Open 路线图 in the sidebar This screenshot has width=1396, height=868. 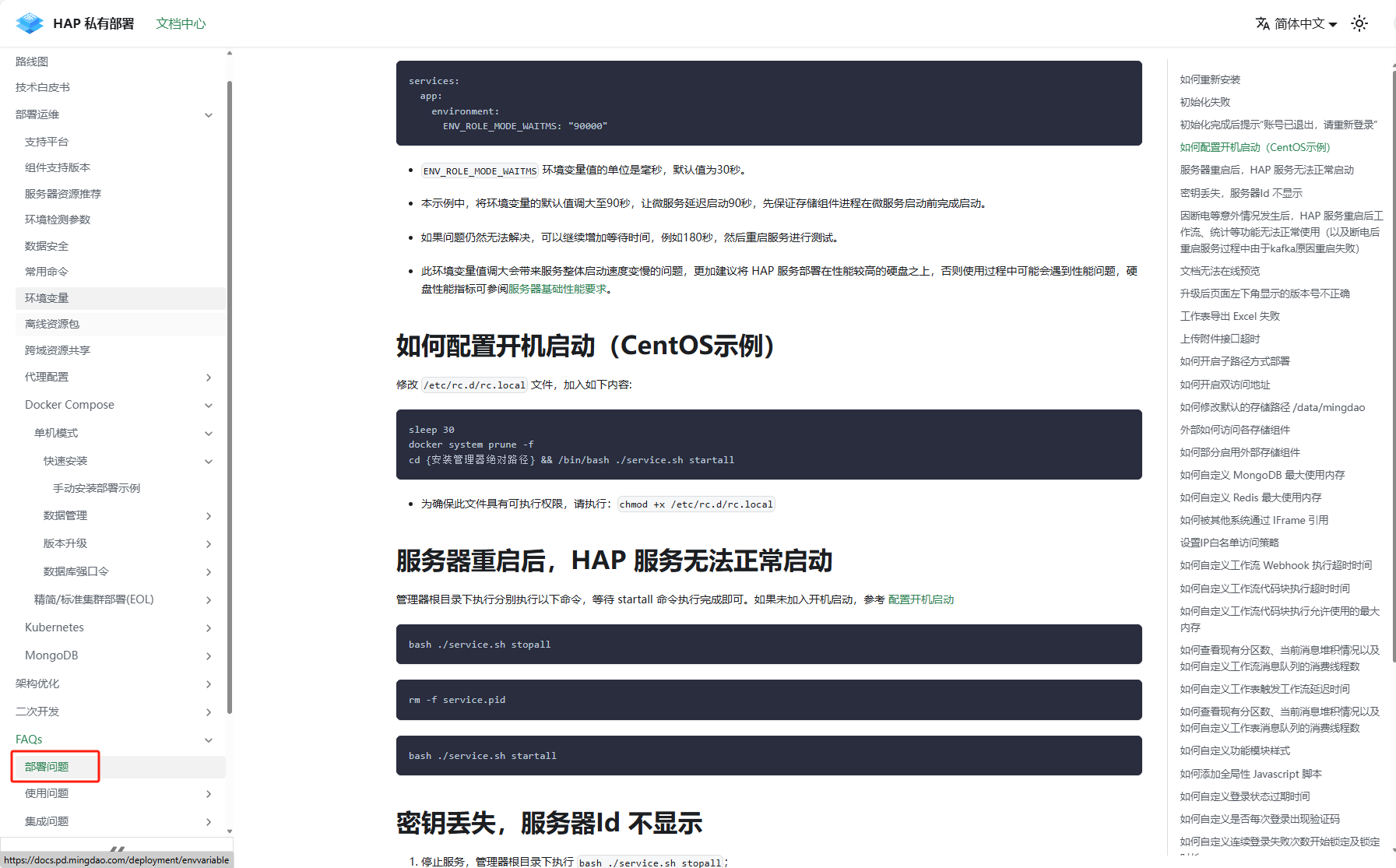[32, 61]
